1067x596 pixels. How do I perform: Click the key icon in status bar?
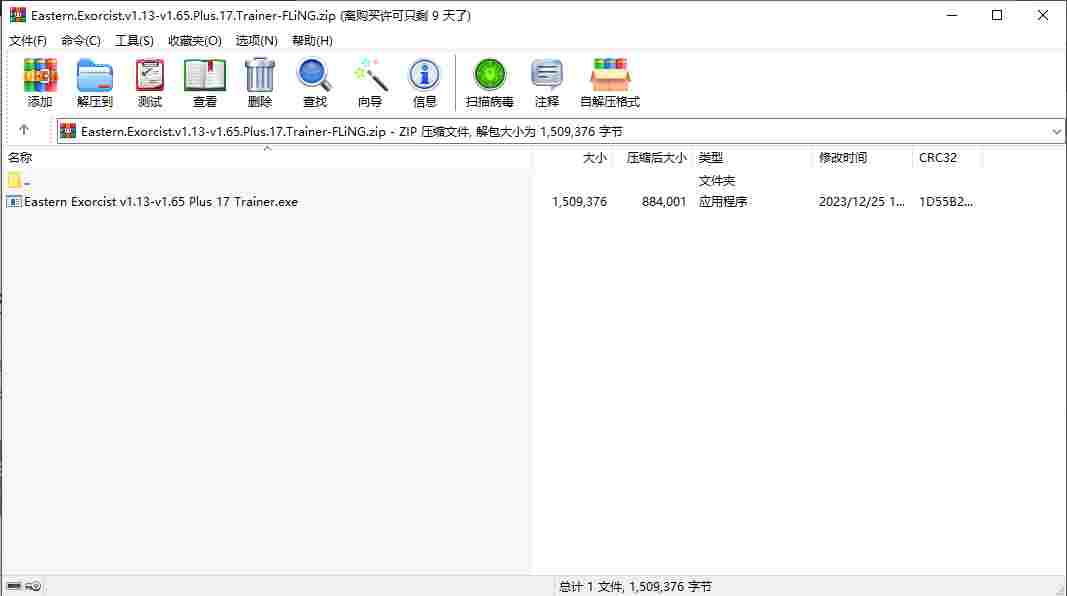pos(33,586)
